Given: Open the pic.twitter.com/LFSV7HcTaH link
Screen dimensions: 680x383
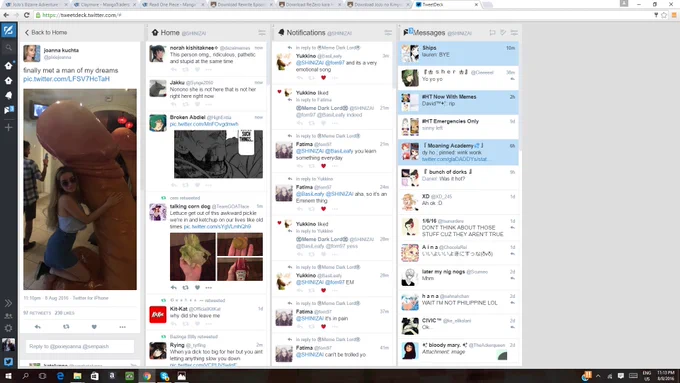Looking at the screenshot, I should (66, 79).
